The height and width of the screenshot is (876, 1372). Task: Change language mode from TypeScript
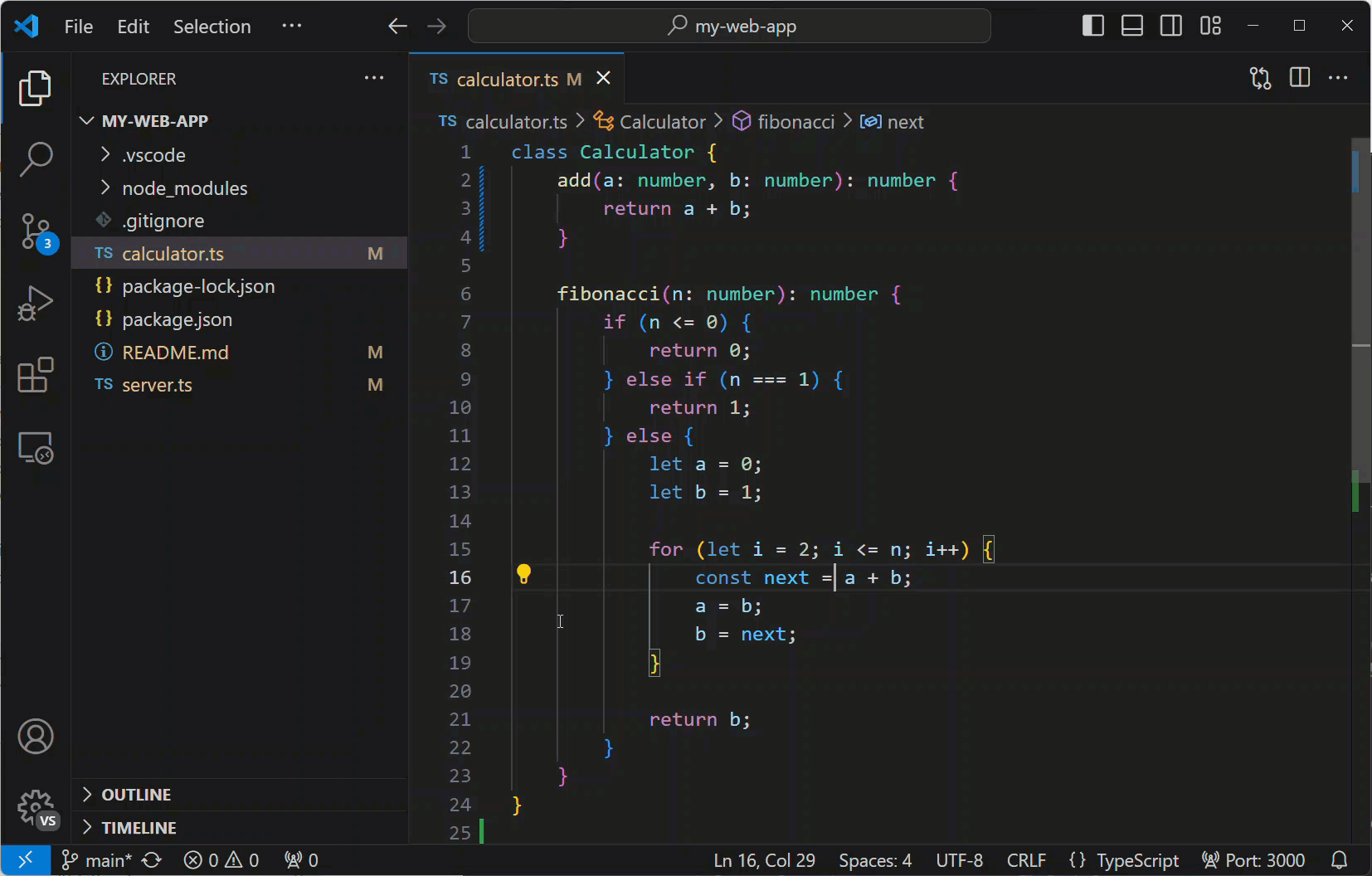(1136, 860)
